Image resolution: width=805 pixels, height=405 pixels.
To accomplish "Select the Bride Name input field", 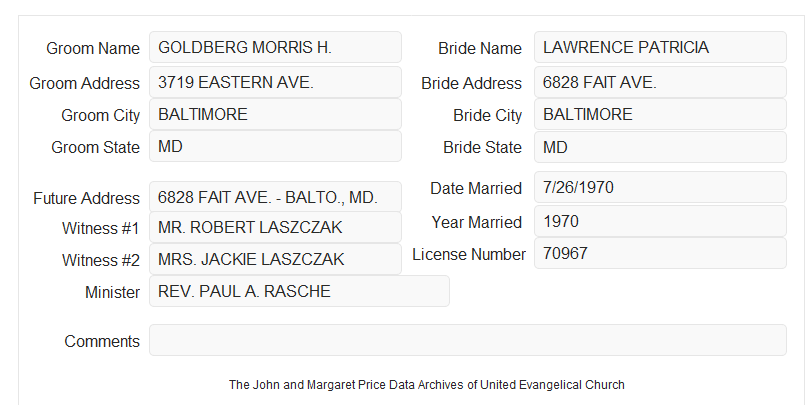I will tap(660, 47).
